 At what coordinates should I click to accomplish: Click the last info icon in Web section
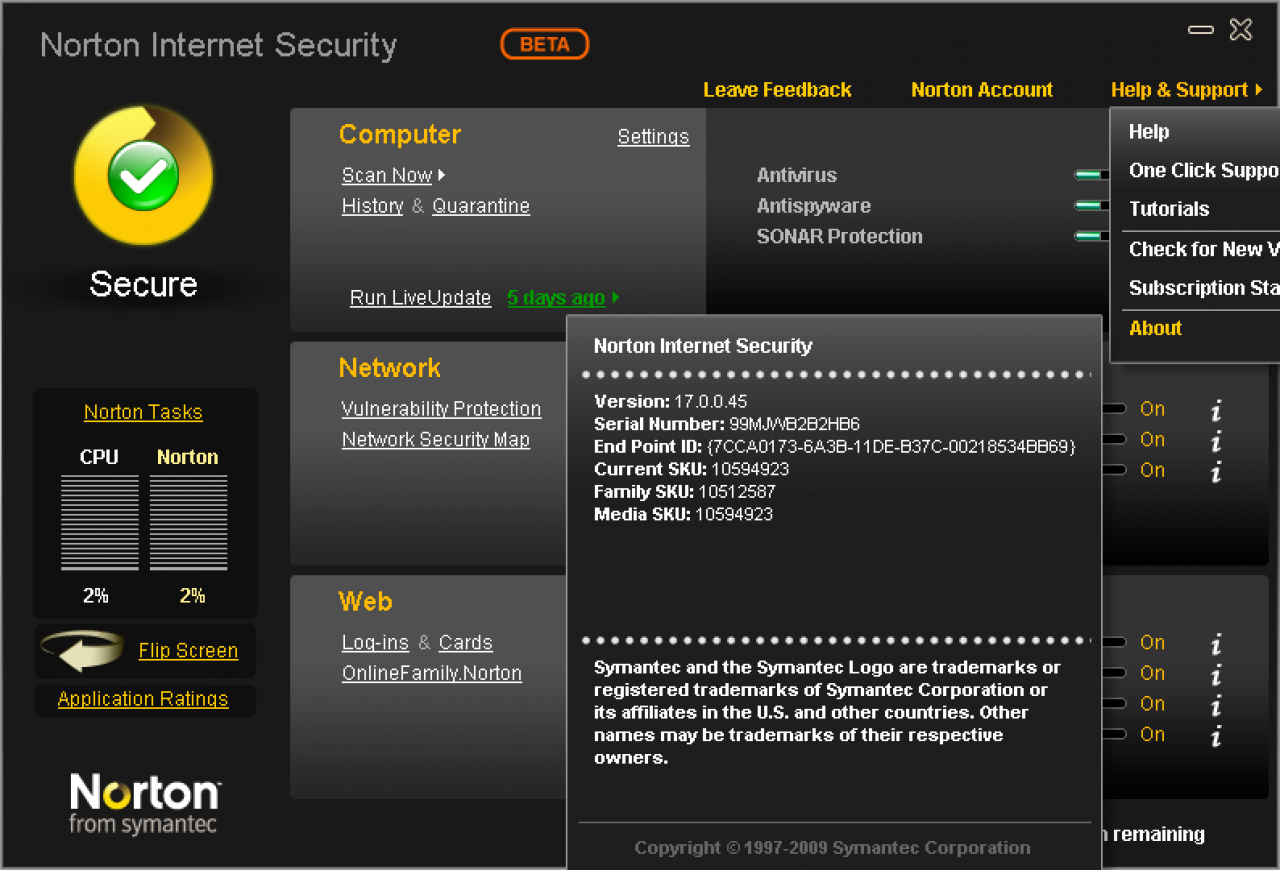click(x=1216, y=736)
